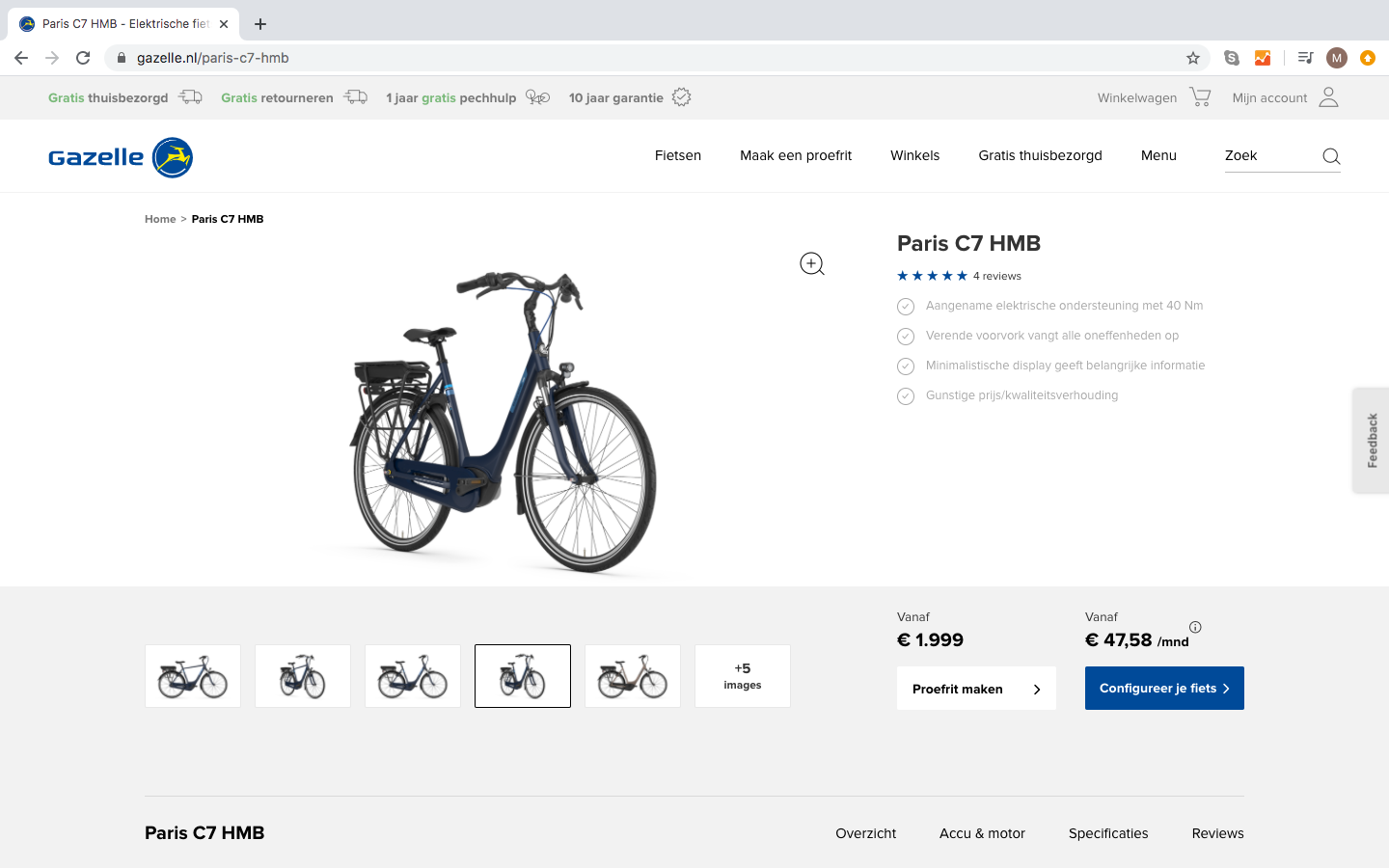Open Maak een proefrit menu item
This screenshot has width=1389, height=868.
pos(796,155)
